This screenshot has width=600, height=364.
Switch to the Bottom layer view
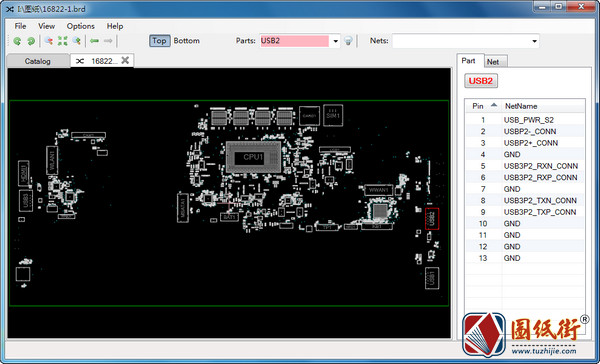(186, 41)
